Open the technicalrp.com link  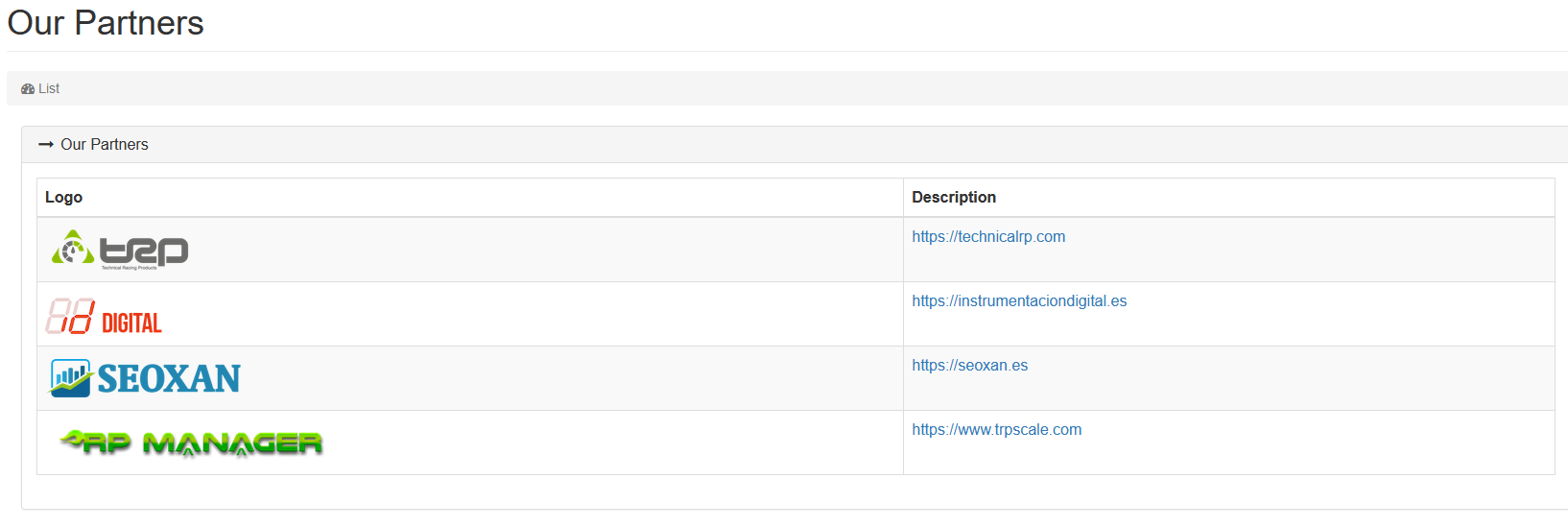(988, 237)
